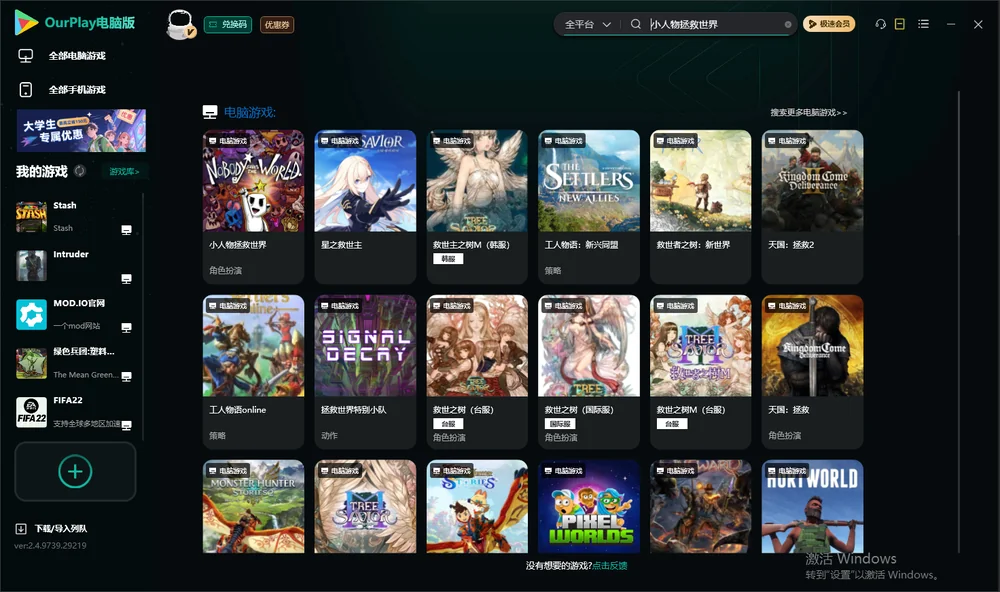Image resolution: width=1000 pixels, height=592 pixels.
Task: Open the Stash game entry
Action: [77, 216]
